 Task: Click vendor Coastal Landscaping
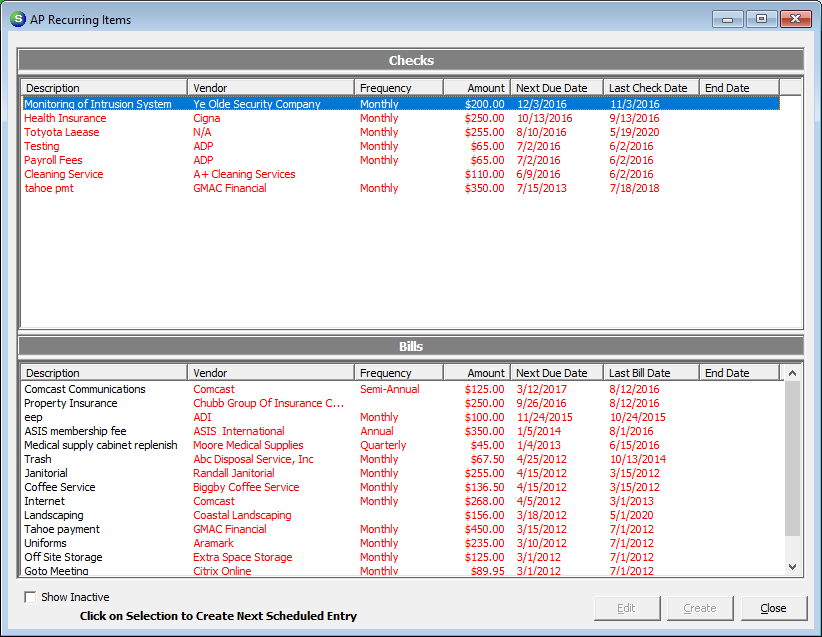[x=242, y=515]
